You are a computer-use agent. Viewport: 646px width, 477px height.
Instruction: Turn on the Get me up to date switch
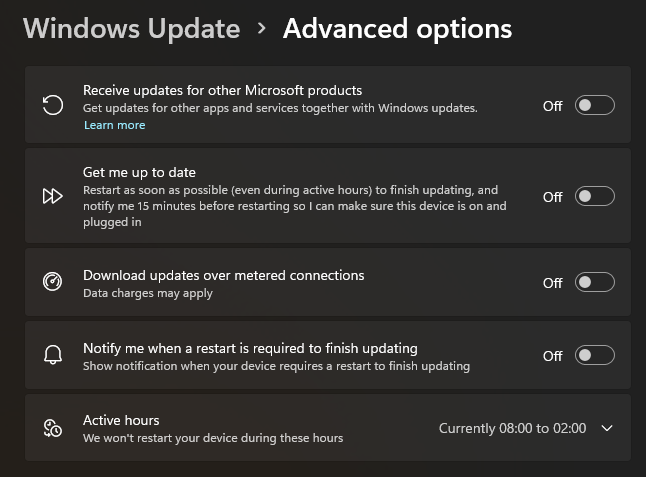click(595, 196)
